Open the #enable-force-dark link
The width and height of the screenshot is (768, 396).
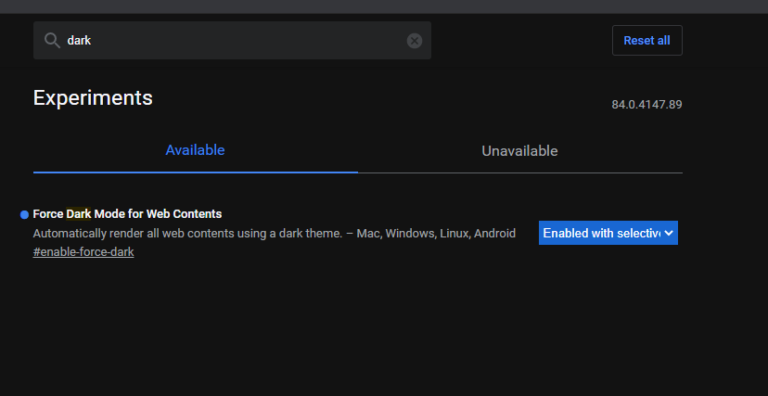83,252
